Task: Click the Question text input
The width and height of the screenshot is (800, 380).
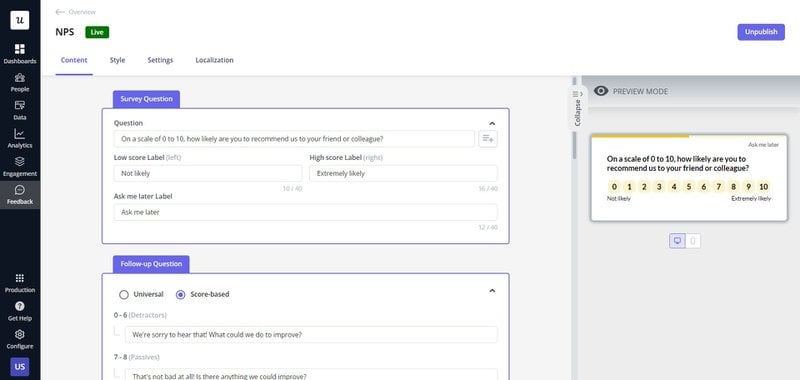Action: click(x=294, y=139)
